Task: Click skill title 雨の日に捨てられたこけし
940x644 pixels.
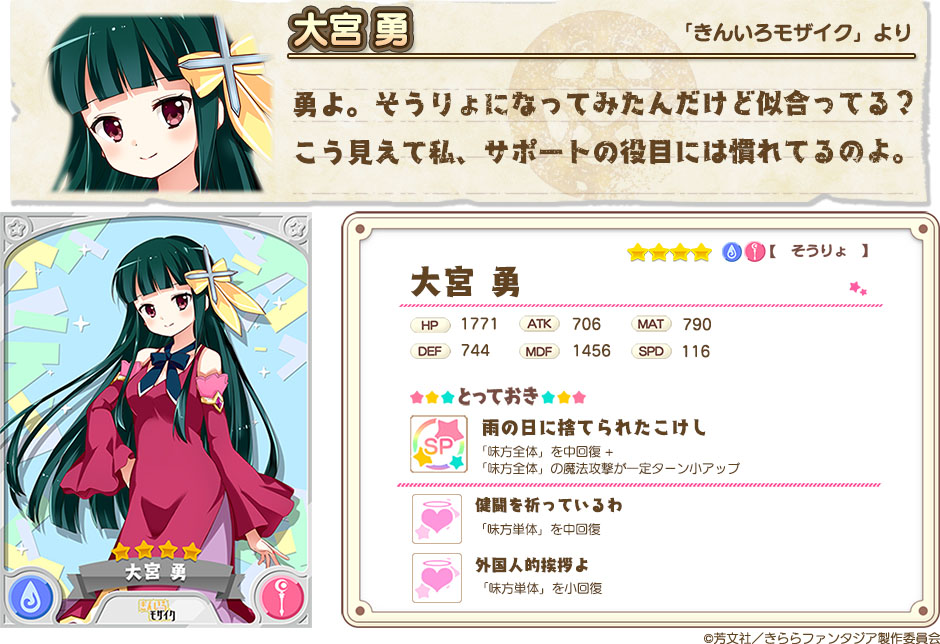Action: tap(594, 428)
